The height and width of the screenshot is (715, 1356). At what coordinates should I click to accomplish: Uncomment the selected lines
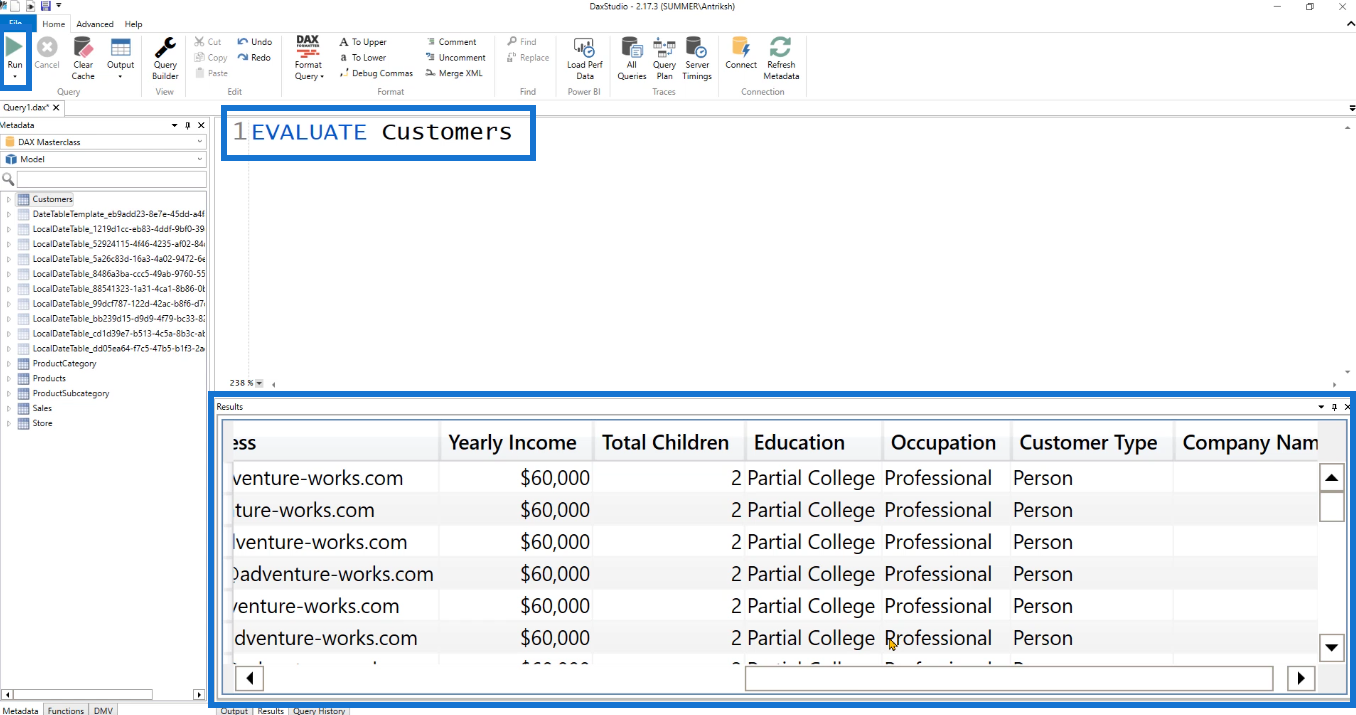pyautogui.click(x=455, y=58)
